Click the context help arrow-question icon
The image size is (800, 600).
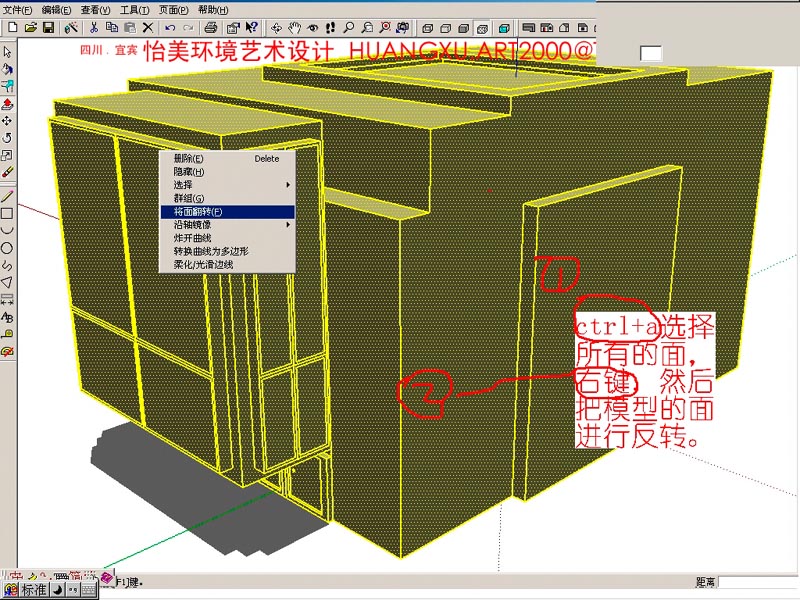252,28
